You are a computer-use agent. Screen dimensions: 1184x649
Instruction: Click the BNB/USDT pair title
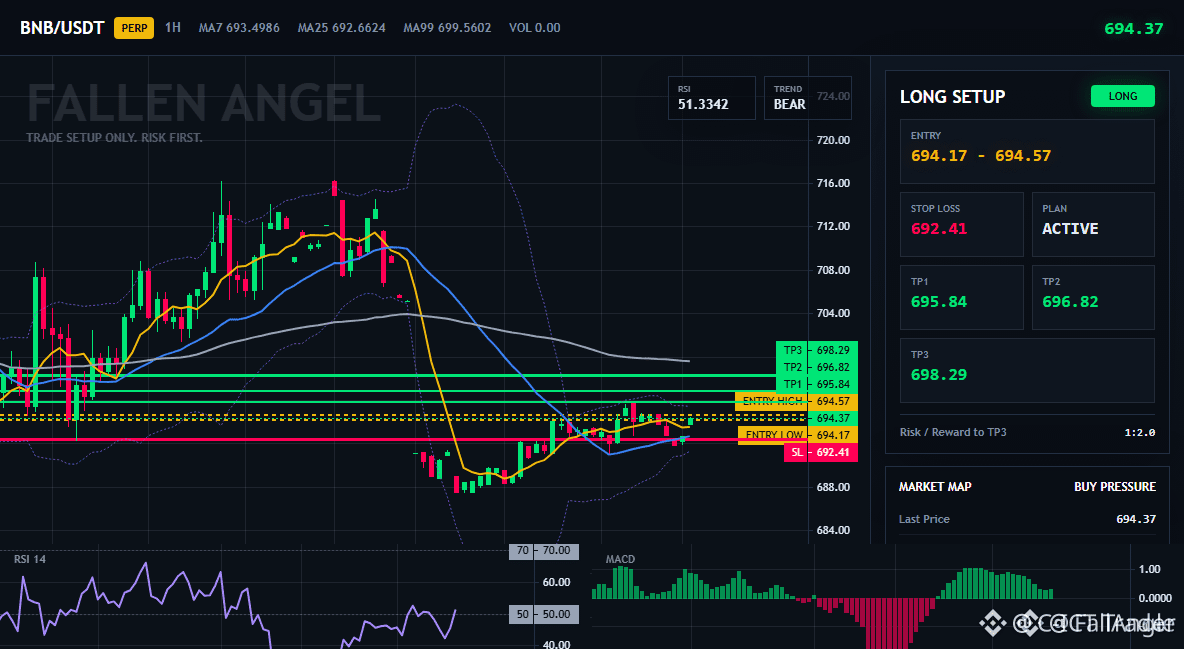pos(62,28)
